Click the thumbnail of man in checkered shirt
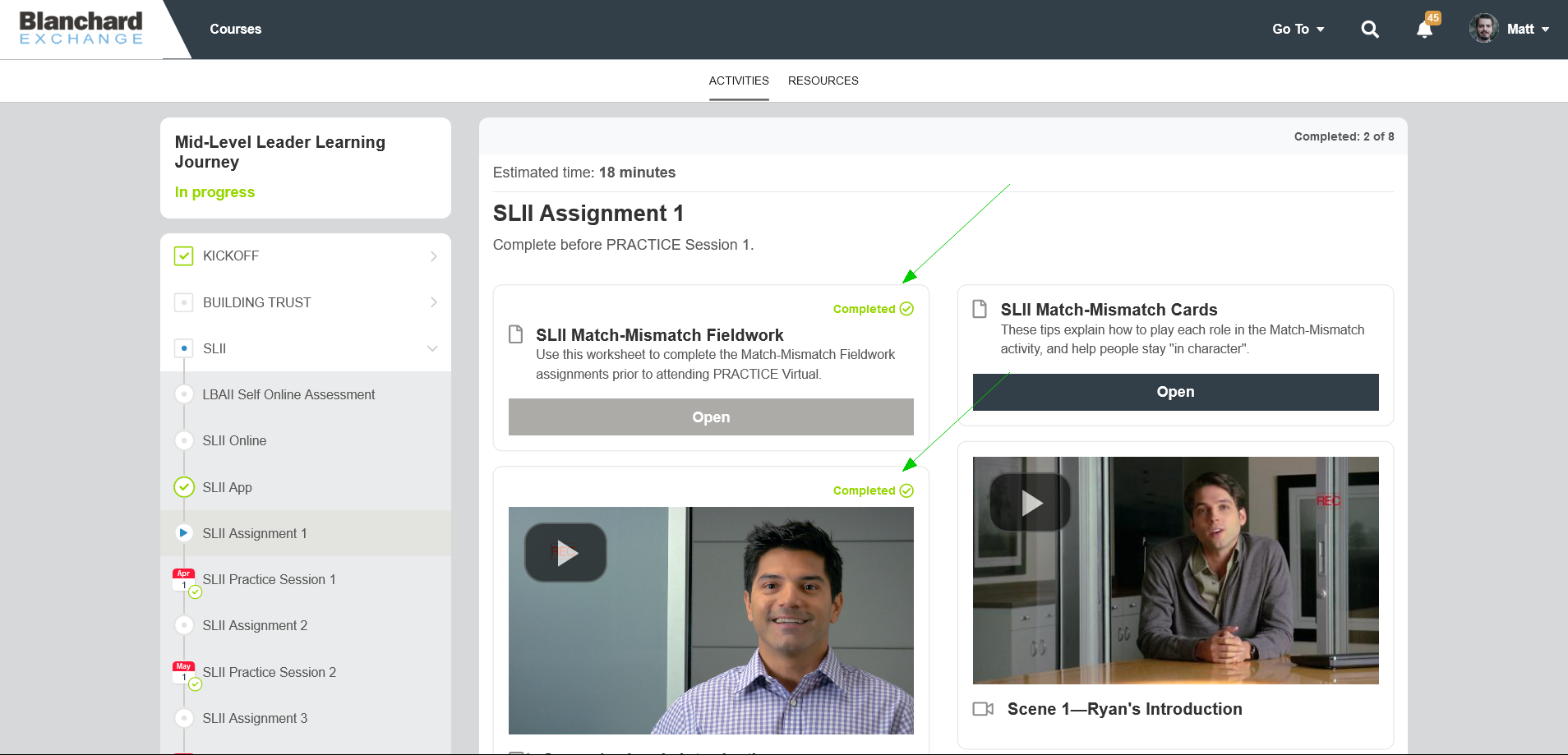This screenshot has width=1568, height=755. [711, 620]
